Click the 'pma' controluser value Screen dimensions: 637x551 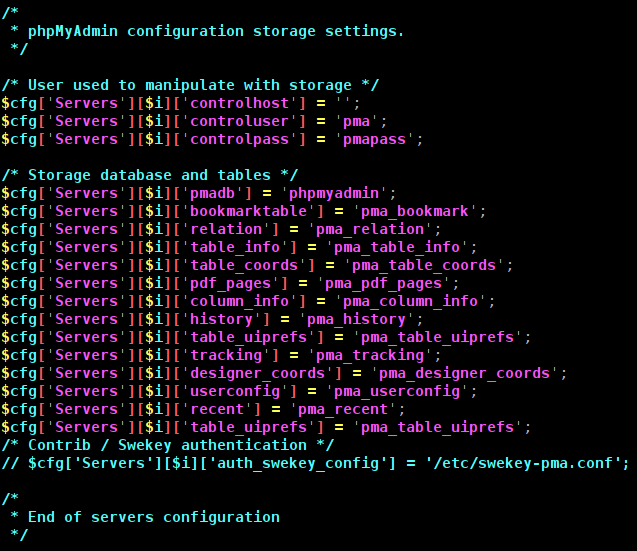(356, 121)
